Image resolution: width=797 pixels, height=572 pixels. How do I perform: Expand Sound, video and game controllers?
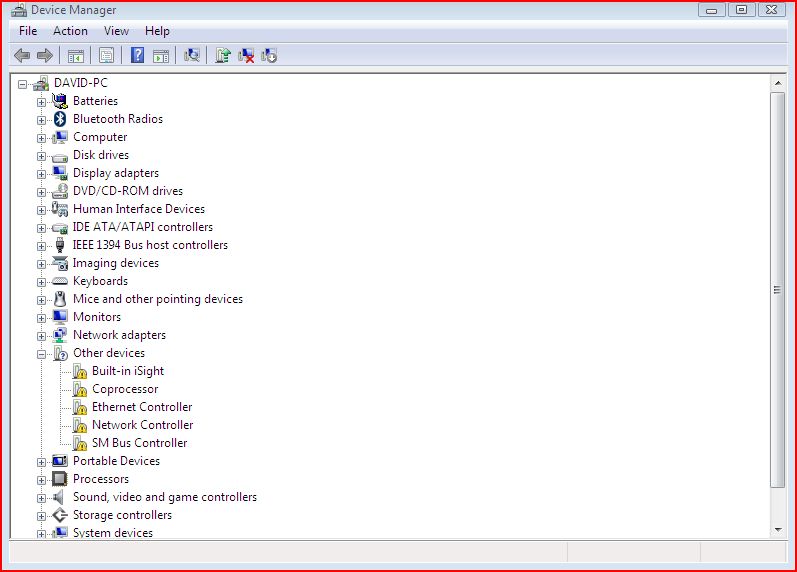pos(41,498)
